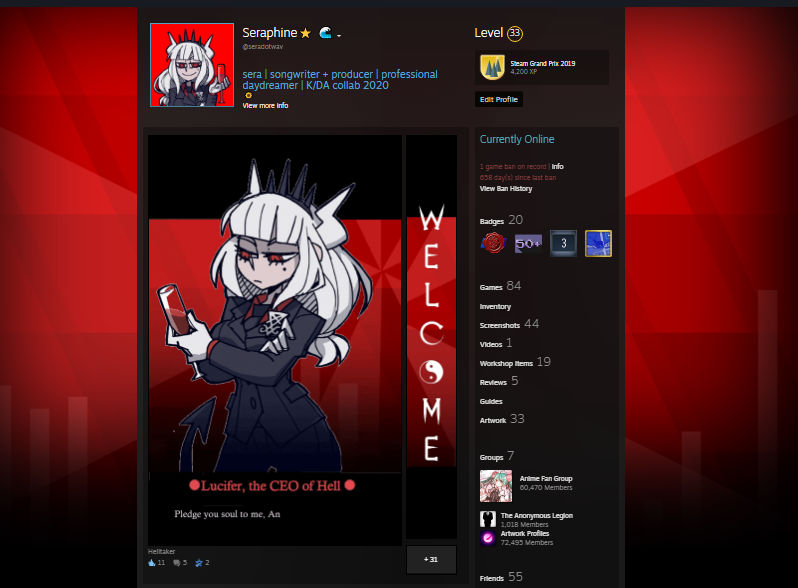Click The Anonymous Legion group icon
798x588 pixels.
488,519
